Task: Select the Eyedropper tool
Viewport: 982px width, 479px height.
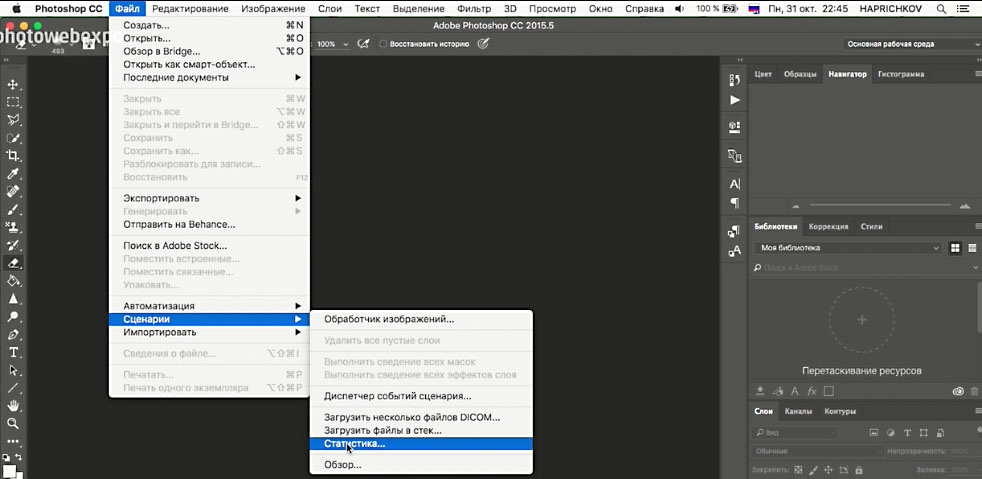Action: point(13,173)
